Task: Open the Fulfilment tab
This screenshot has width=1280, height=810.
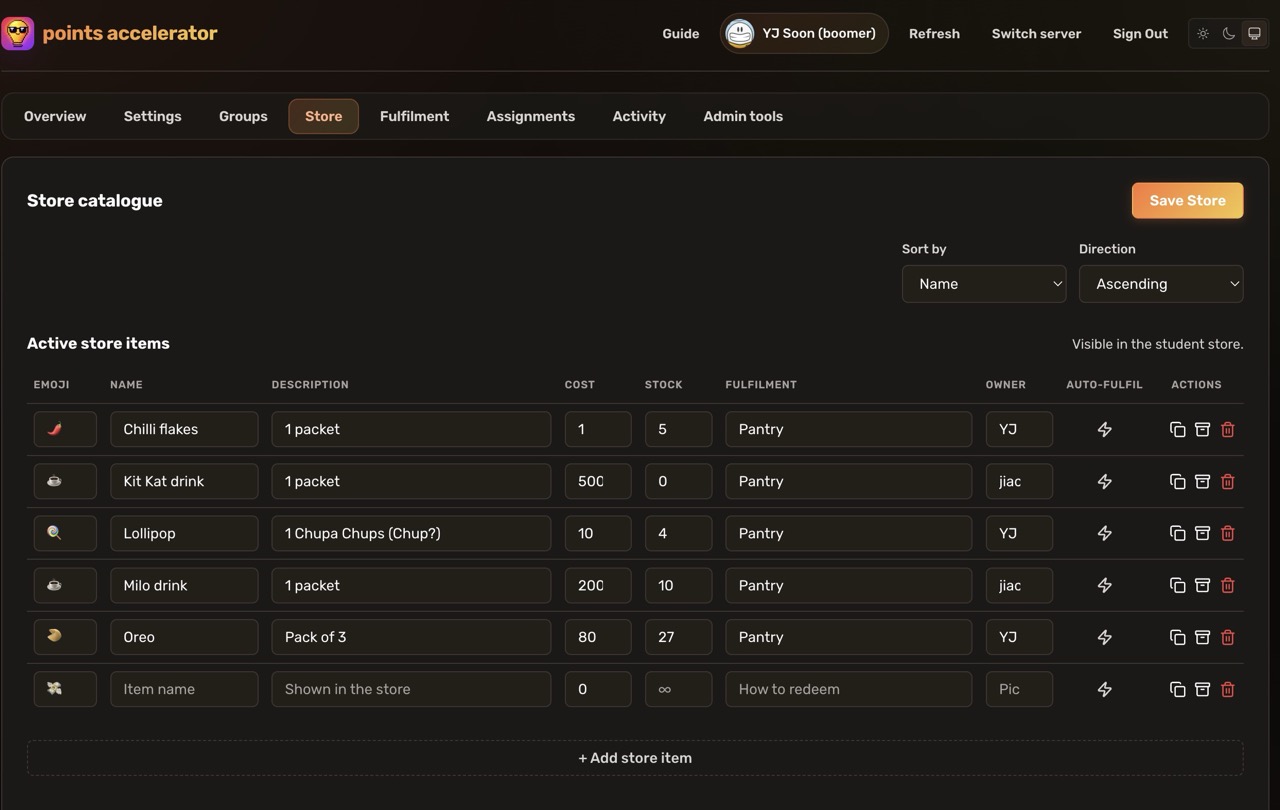Action: (414, 116)
